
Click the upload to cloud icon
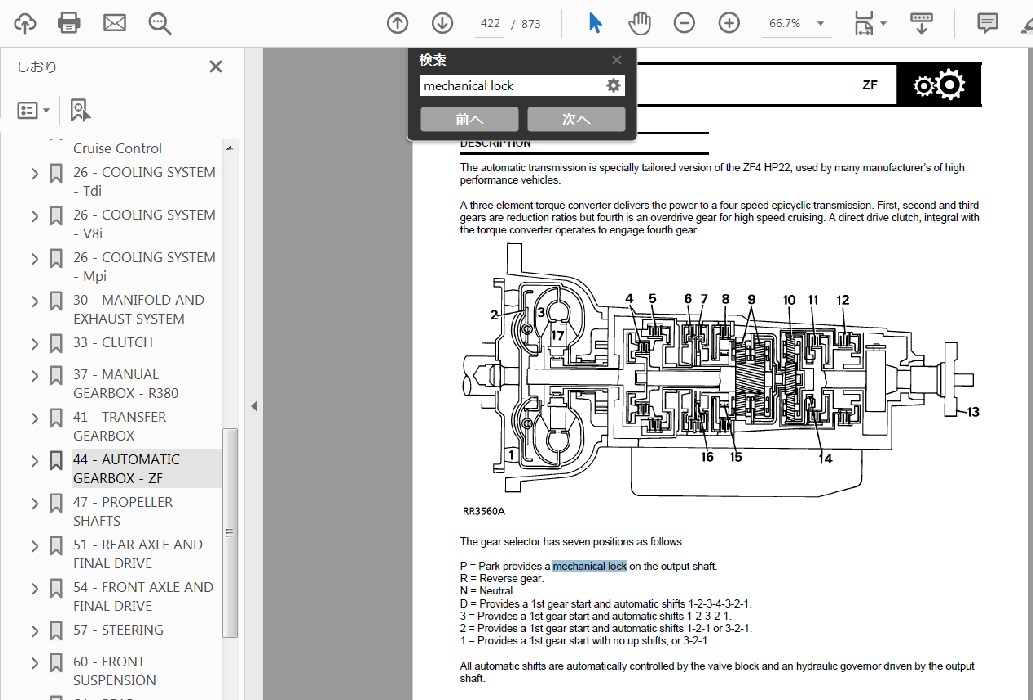pyautogui.click(x=25, y=23)
